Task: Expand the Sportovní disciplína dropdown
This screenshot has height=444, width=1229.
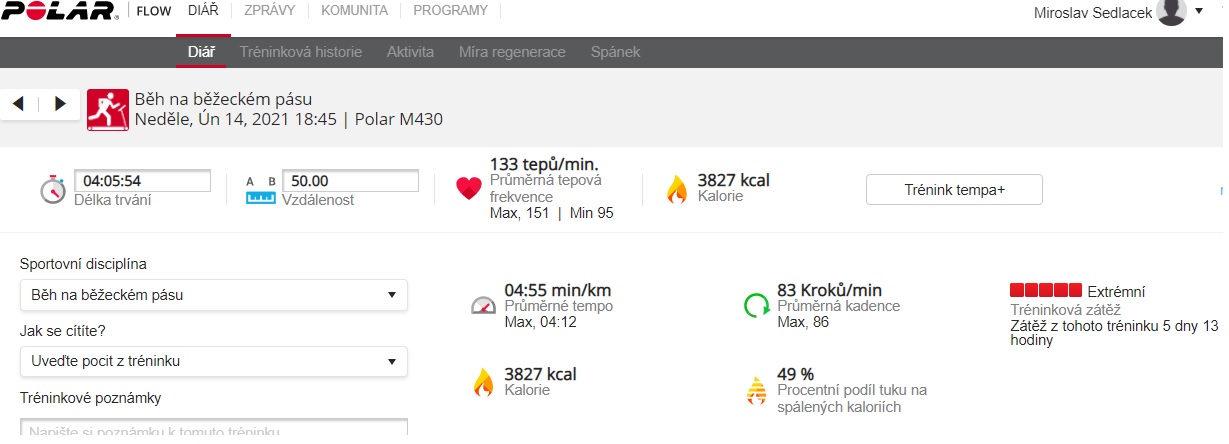Action: [214, 295]
